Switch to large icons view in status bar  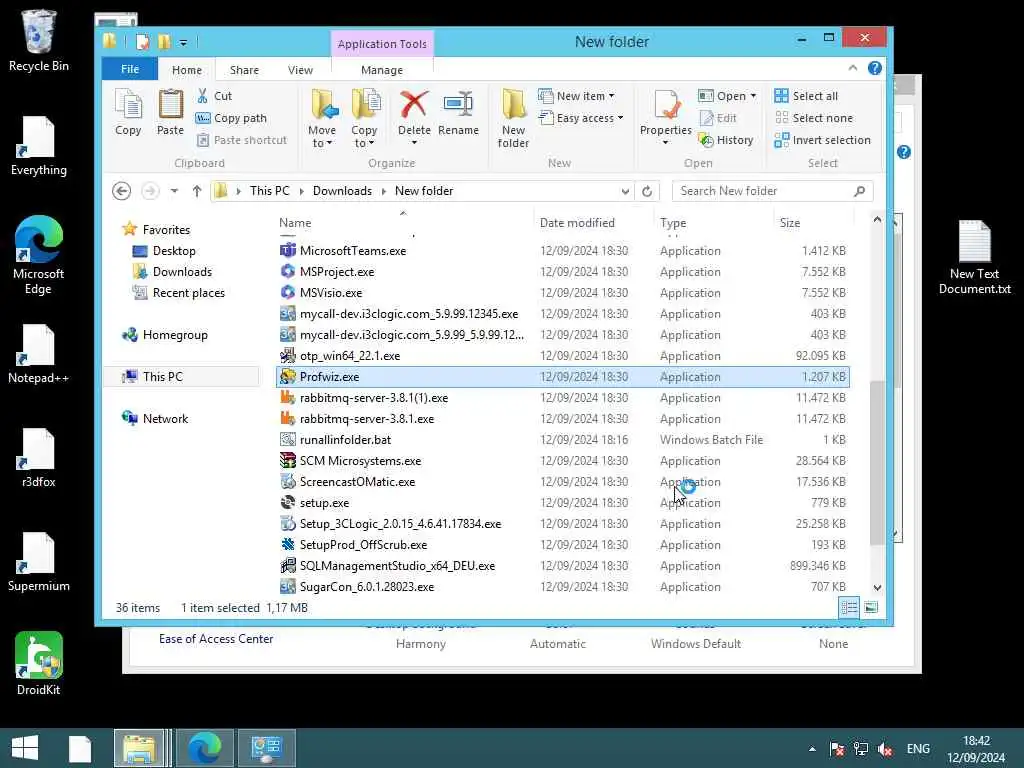point(871,607)
